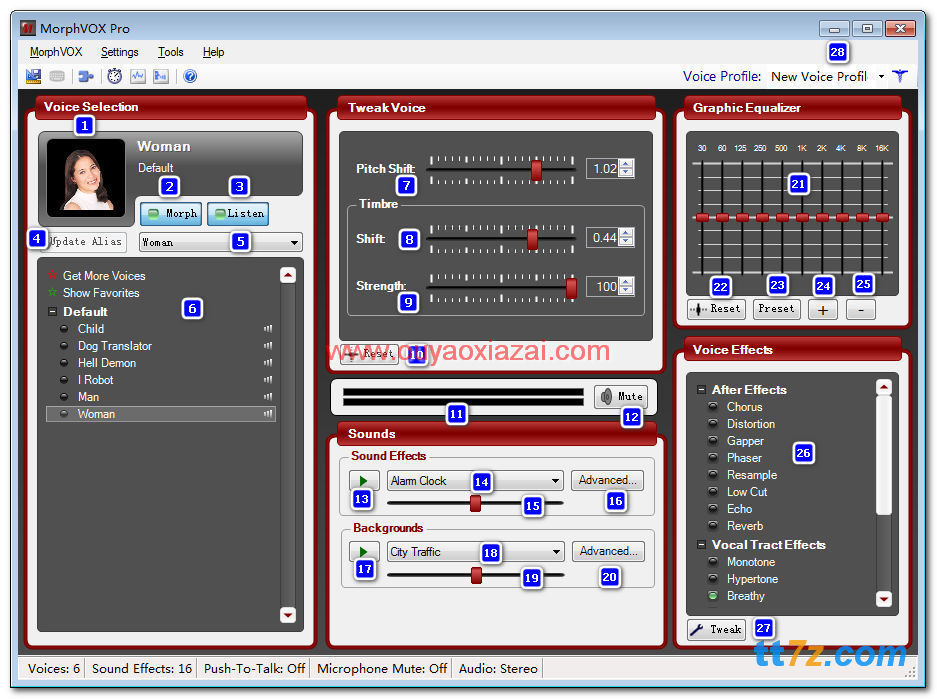Click Show Favorites in the voice list

pos(101,293)
